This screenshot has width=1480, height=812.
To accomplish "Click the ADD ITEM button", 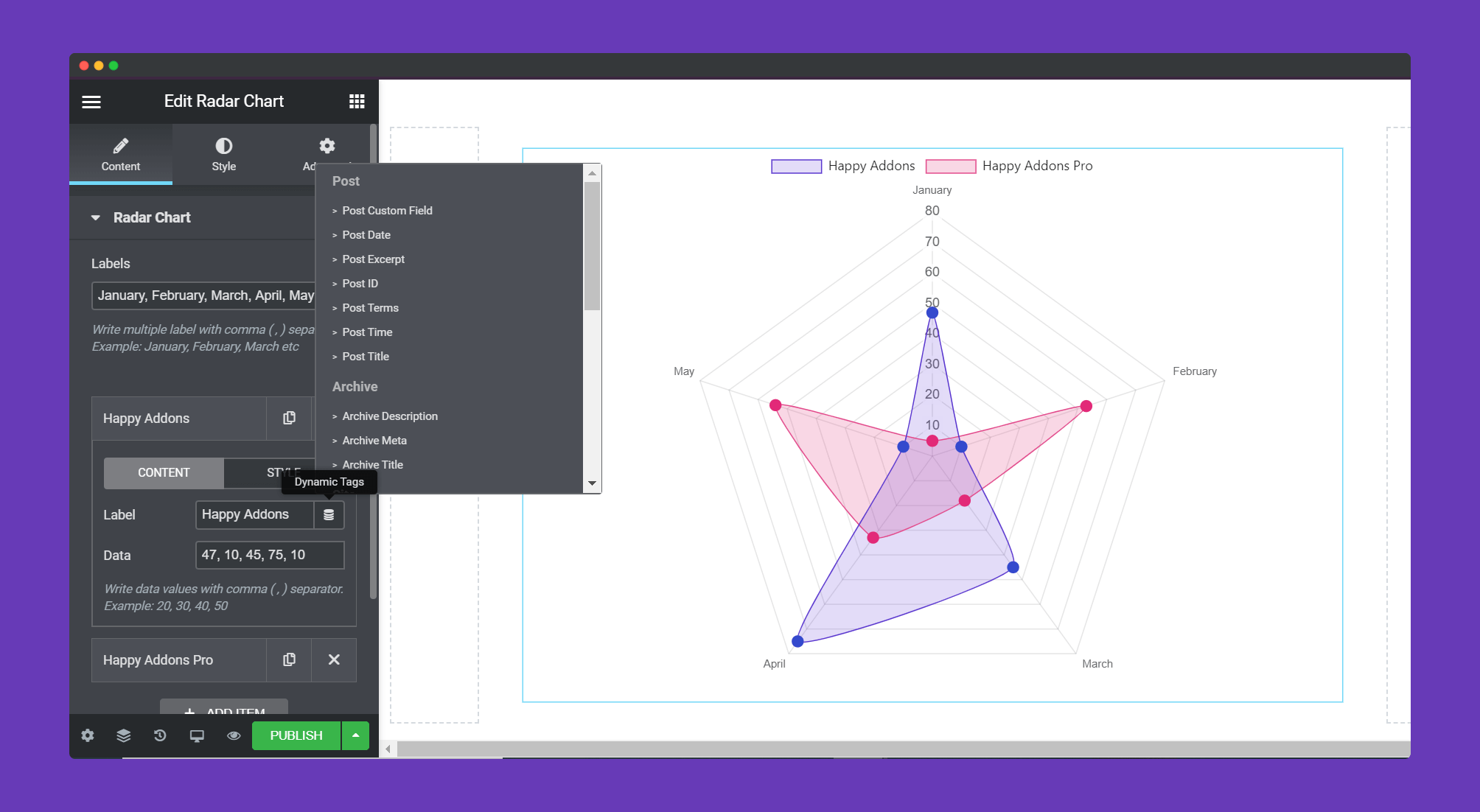I will (224, 707).
